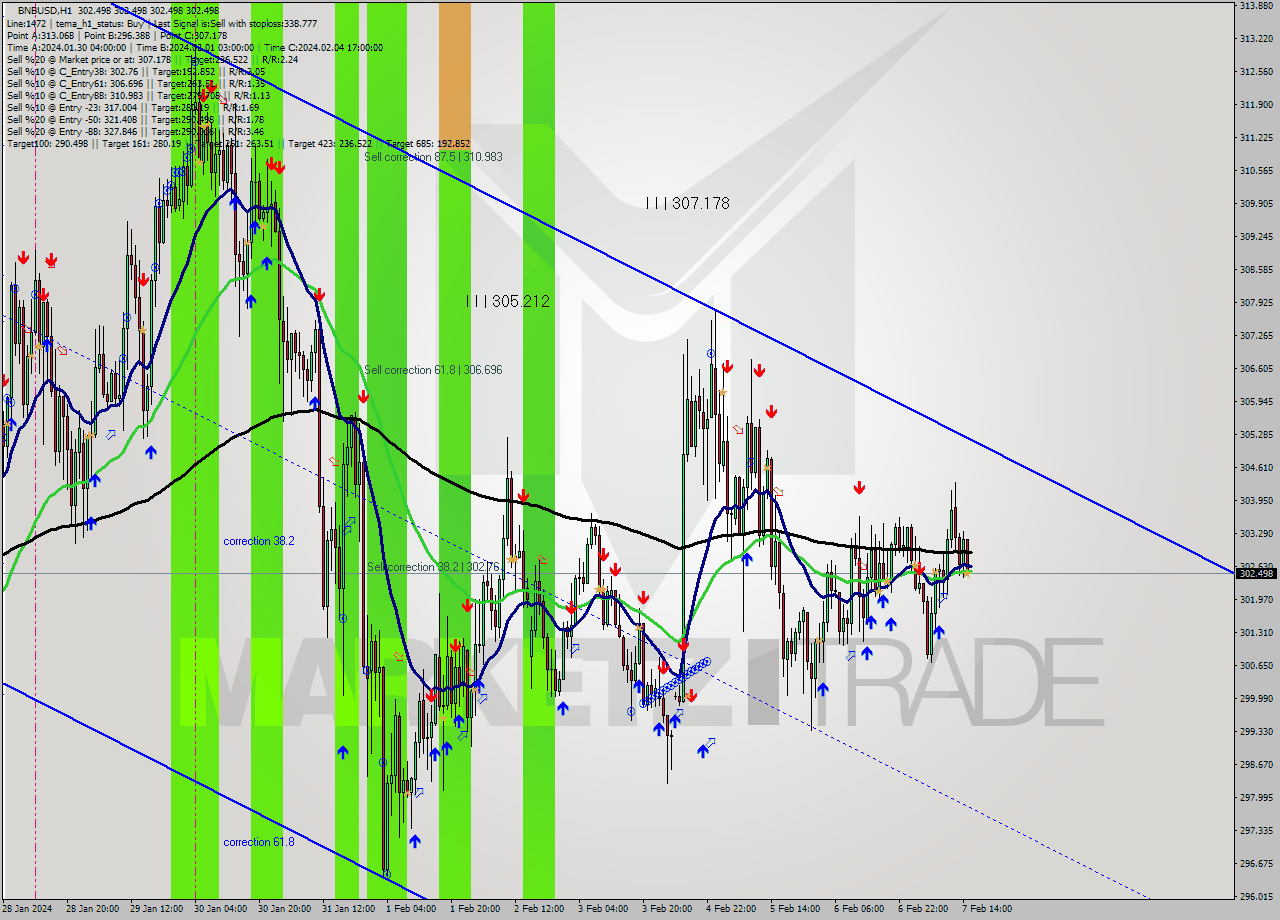Image resolution: width=1280 pixels, height=920 pixels.
Task: Click the 313.890 price axis label
Action: point(1256,6)
